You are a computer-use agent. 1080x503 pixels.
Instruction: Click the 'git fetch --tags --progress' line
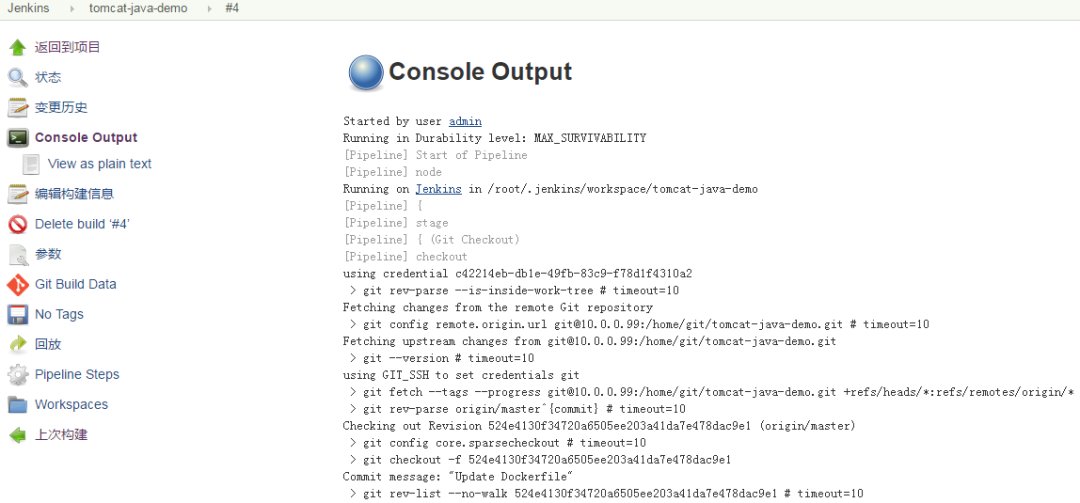[712, 392]
